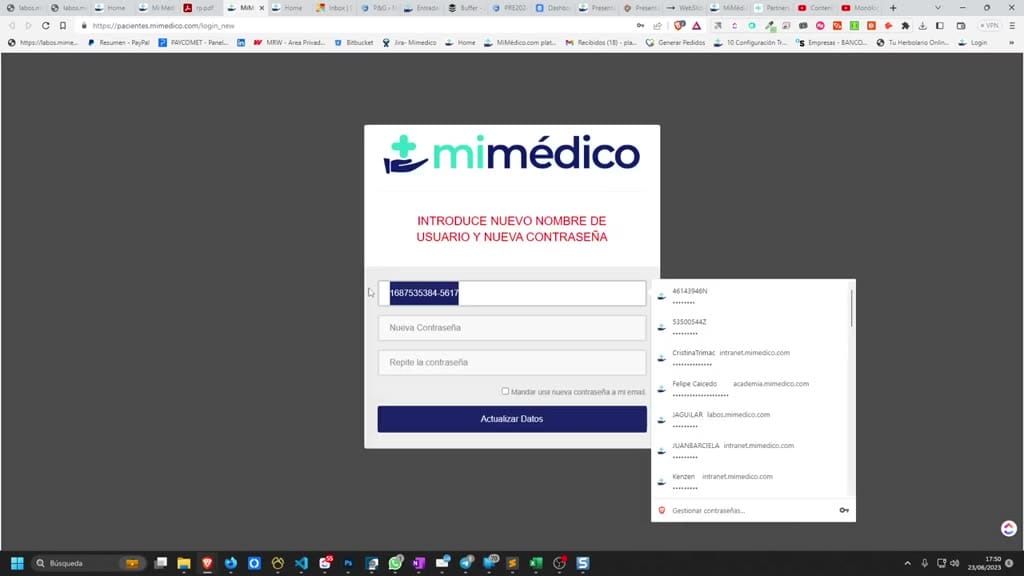1024x576 pixels.
Task: Click the VPN button in the toolbar
Action: click(x=990, y=25)
